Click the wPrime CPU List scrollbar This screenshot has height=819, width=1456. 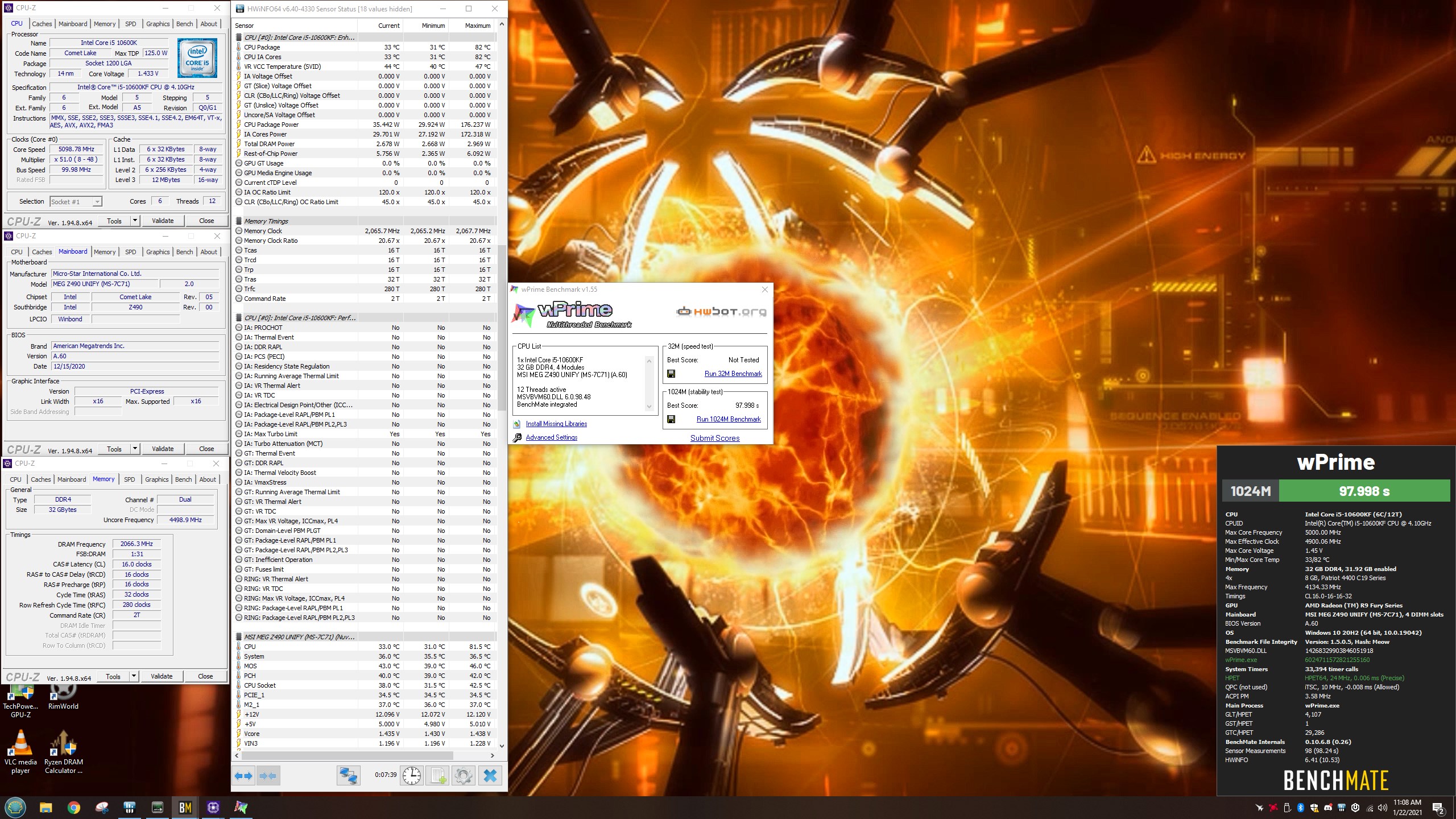649,383
